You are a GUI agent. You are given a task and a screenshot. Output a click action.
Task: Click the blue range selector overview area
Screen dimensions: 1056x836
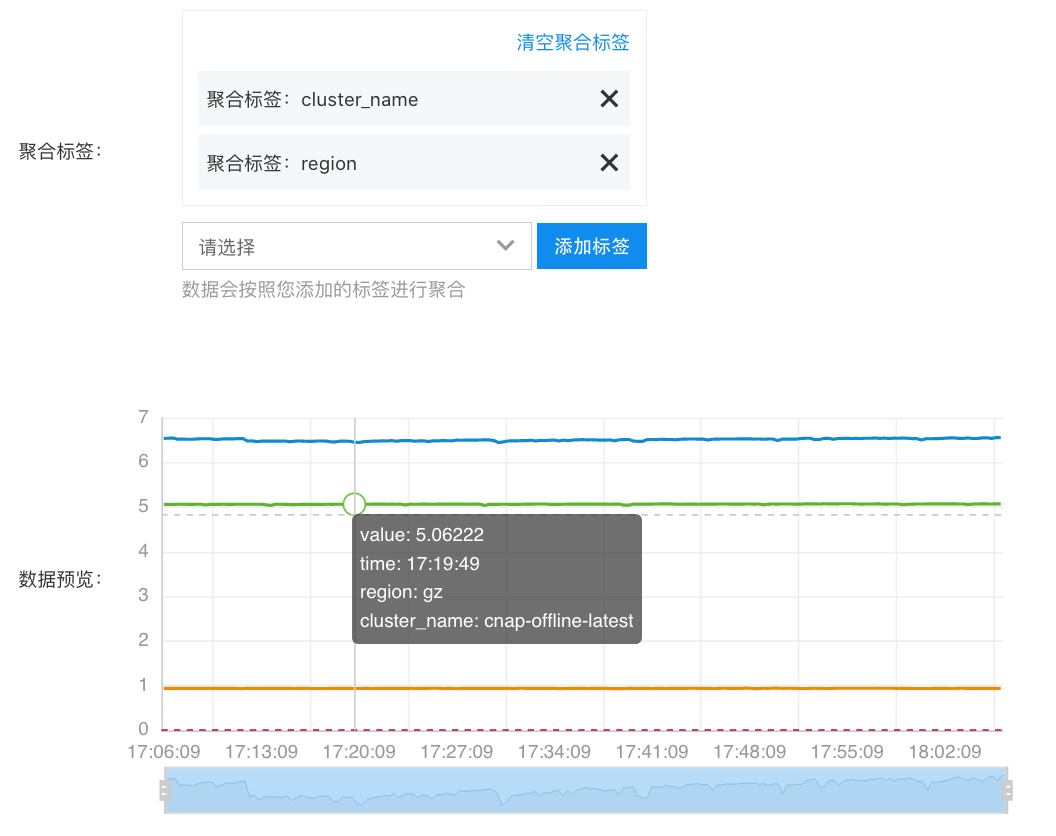pyautogui.click(x=586, y=790)
